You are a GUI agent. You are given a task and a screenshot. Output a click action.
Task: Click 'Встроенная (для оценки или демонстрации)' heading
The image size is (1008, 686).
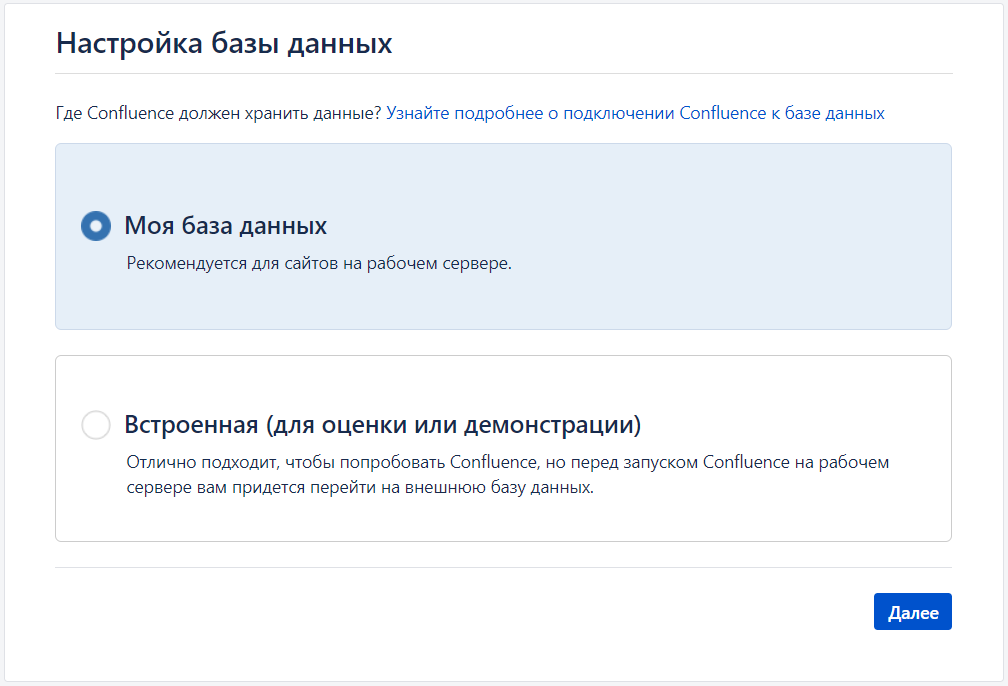pos(382,425)
